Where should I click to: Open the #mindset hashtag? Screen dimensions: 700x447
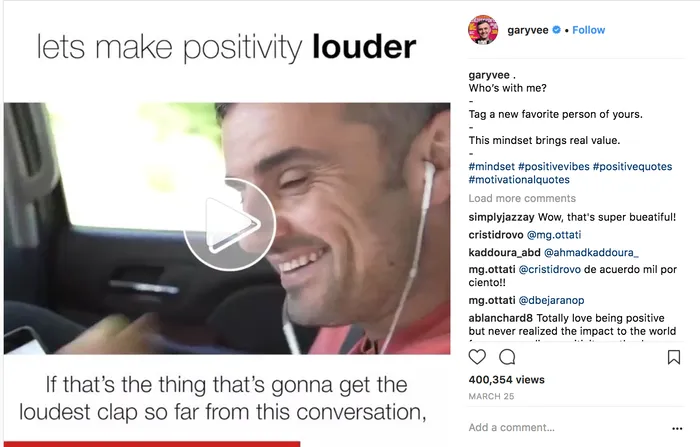point(492,167)
